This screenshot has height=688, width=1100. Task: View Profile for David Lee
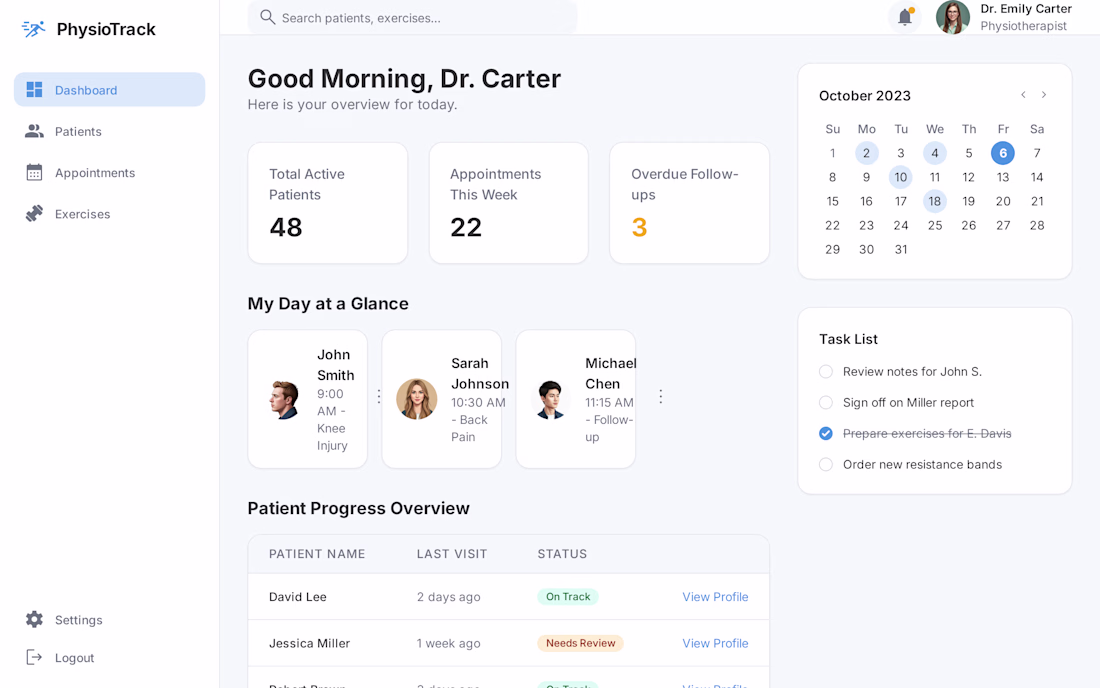pos(715,597)
